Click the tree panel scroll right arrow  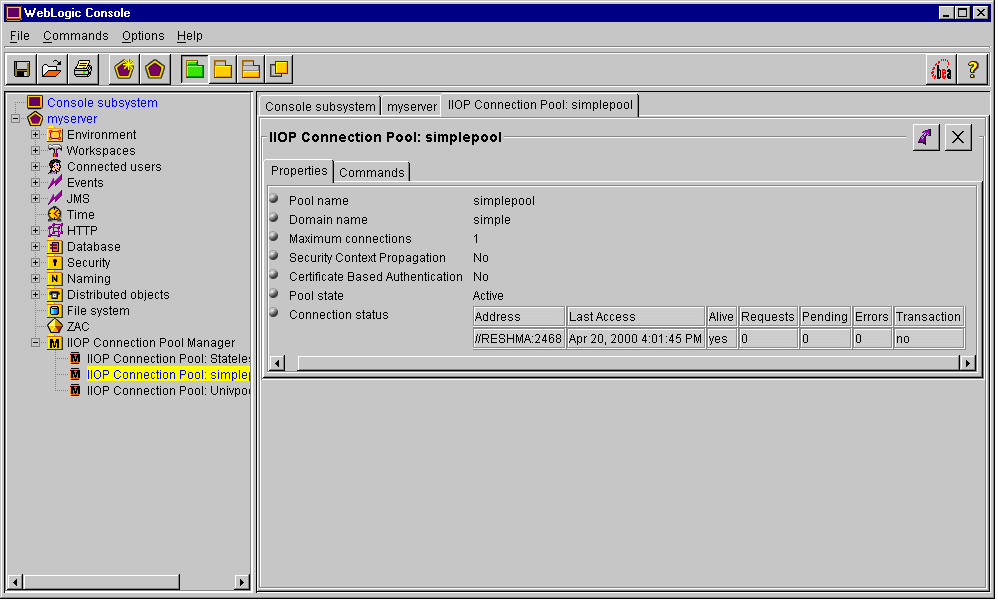pos(241,582)
